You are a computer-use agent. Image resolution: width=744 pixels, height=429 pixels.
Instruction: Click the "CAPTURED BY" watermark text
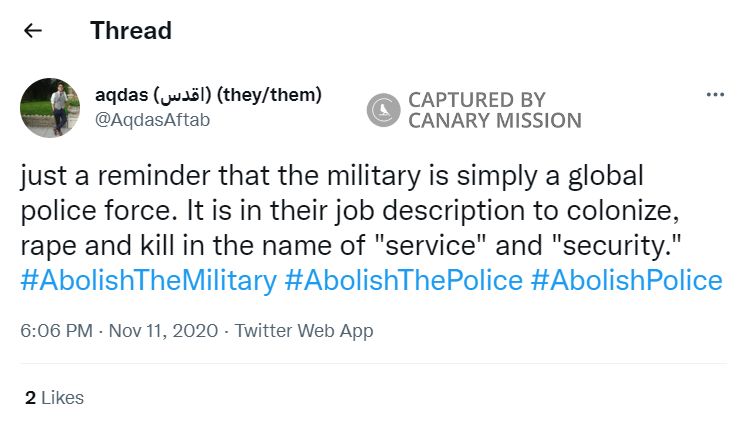(476, 100)
